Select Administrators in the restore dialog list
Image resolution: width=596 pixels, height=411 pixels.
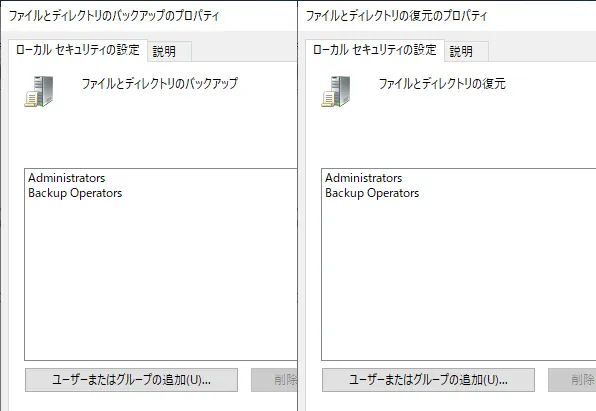point(363,178)
